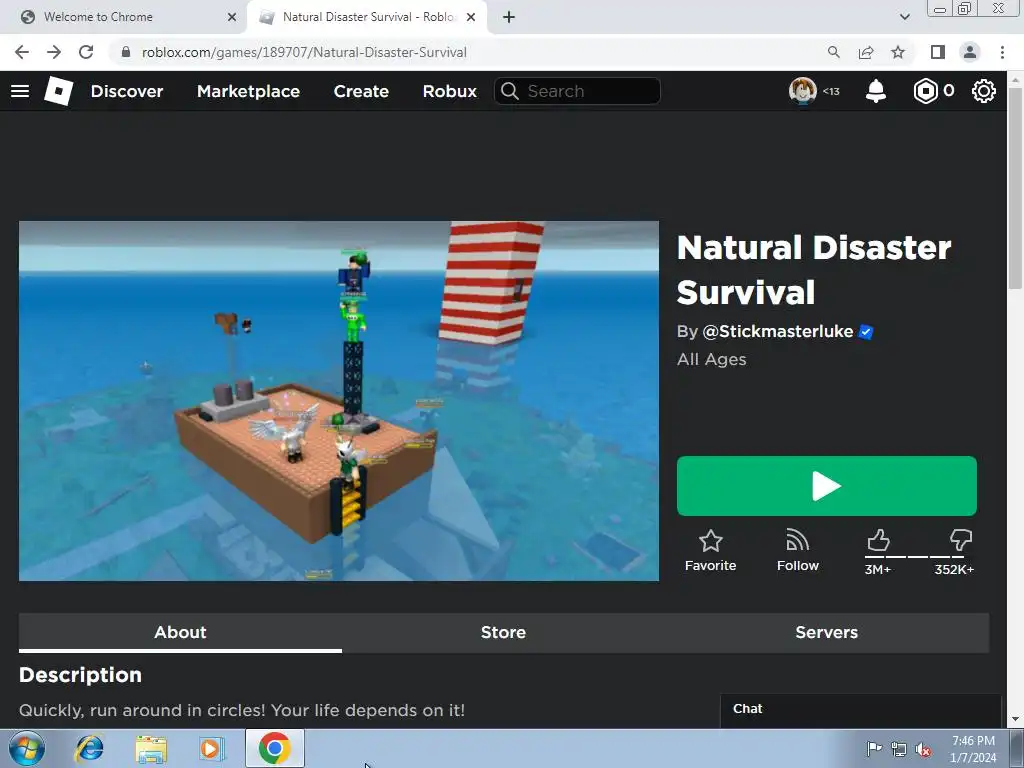Reload the current page
1024x768 pixels.
pyautogui.click(x=86, y=52)
